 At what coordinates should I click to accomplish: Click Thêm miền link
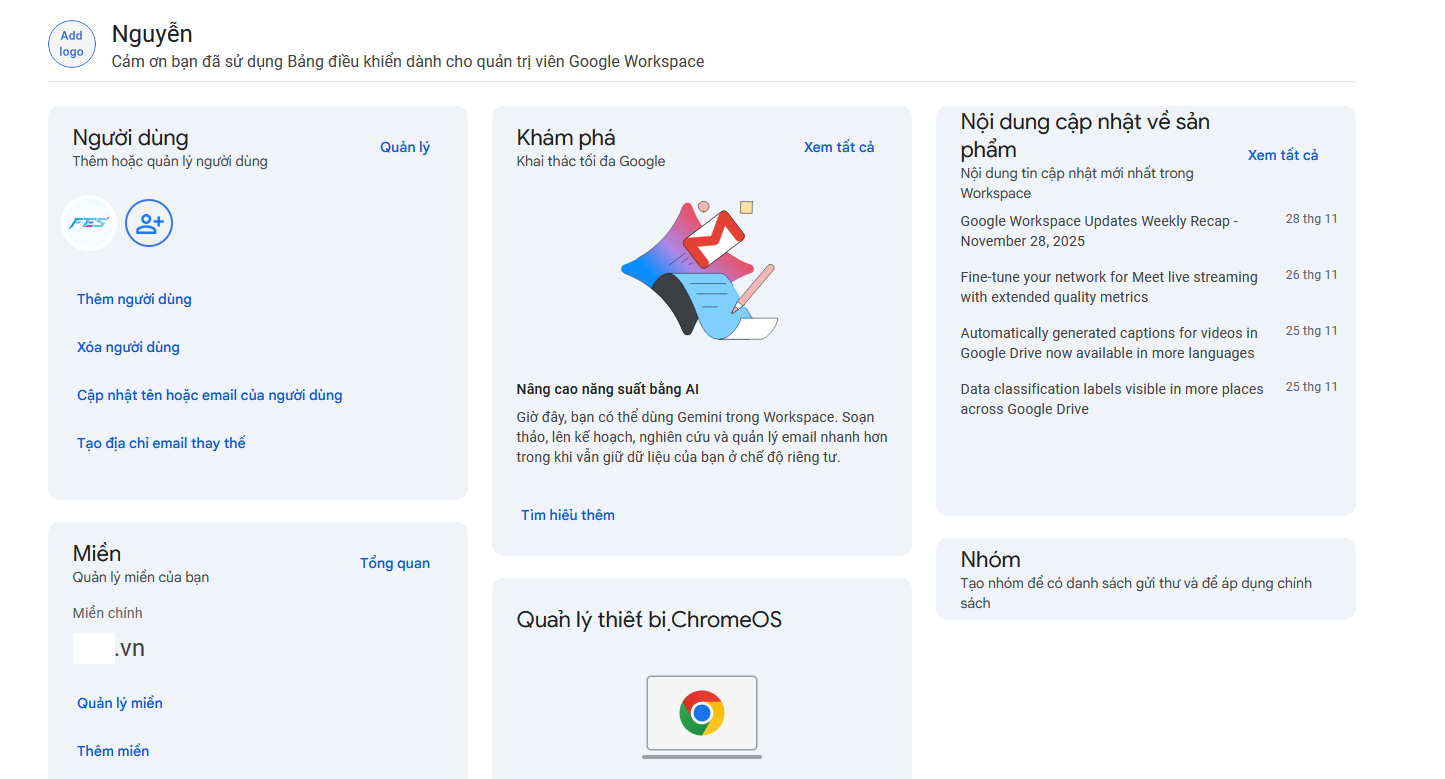tap(113, 751)
